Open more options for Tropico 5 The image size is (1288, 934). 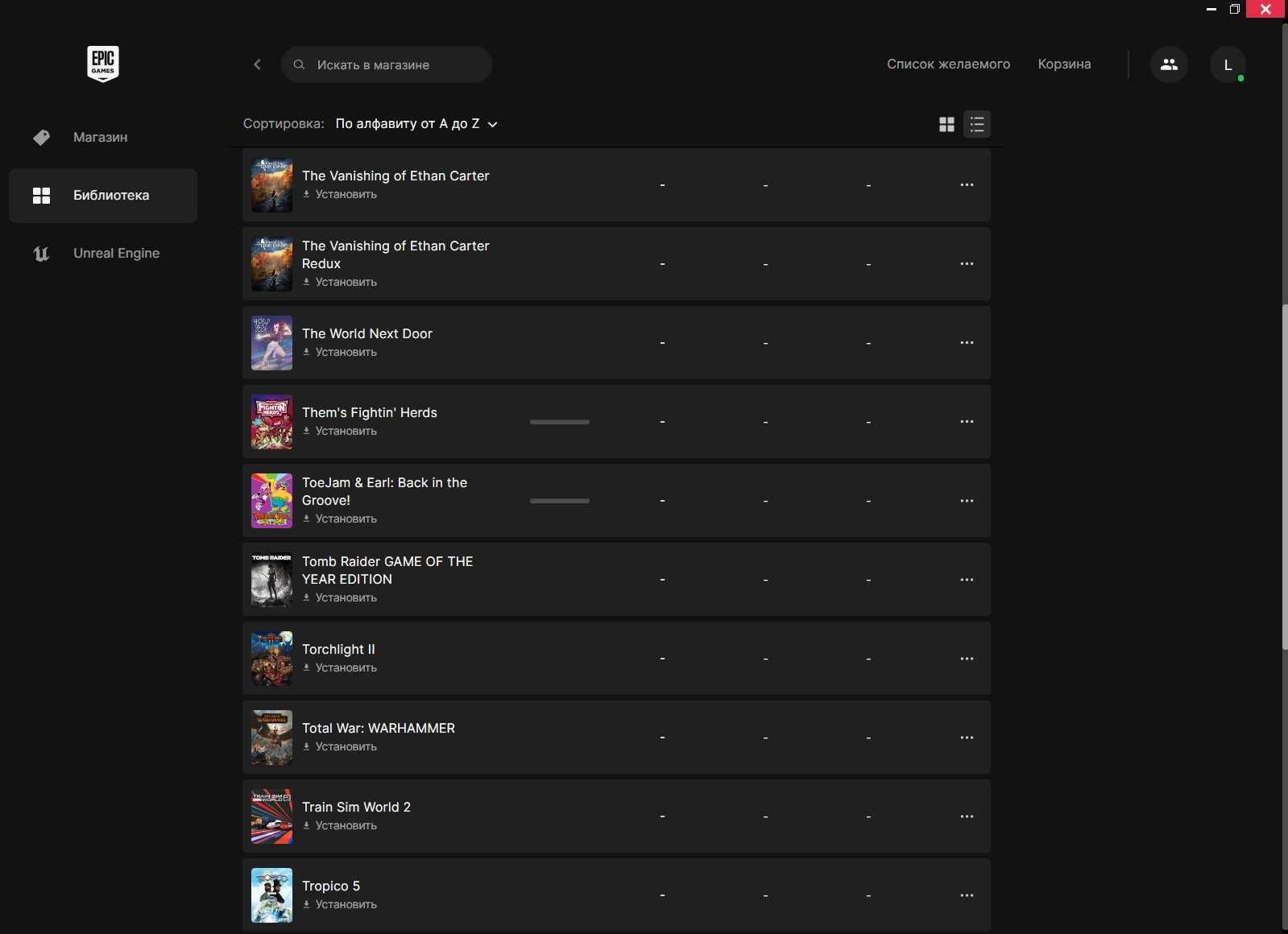click(x=967, y=895)
